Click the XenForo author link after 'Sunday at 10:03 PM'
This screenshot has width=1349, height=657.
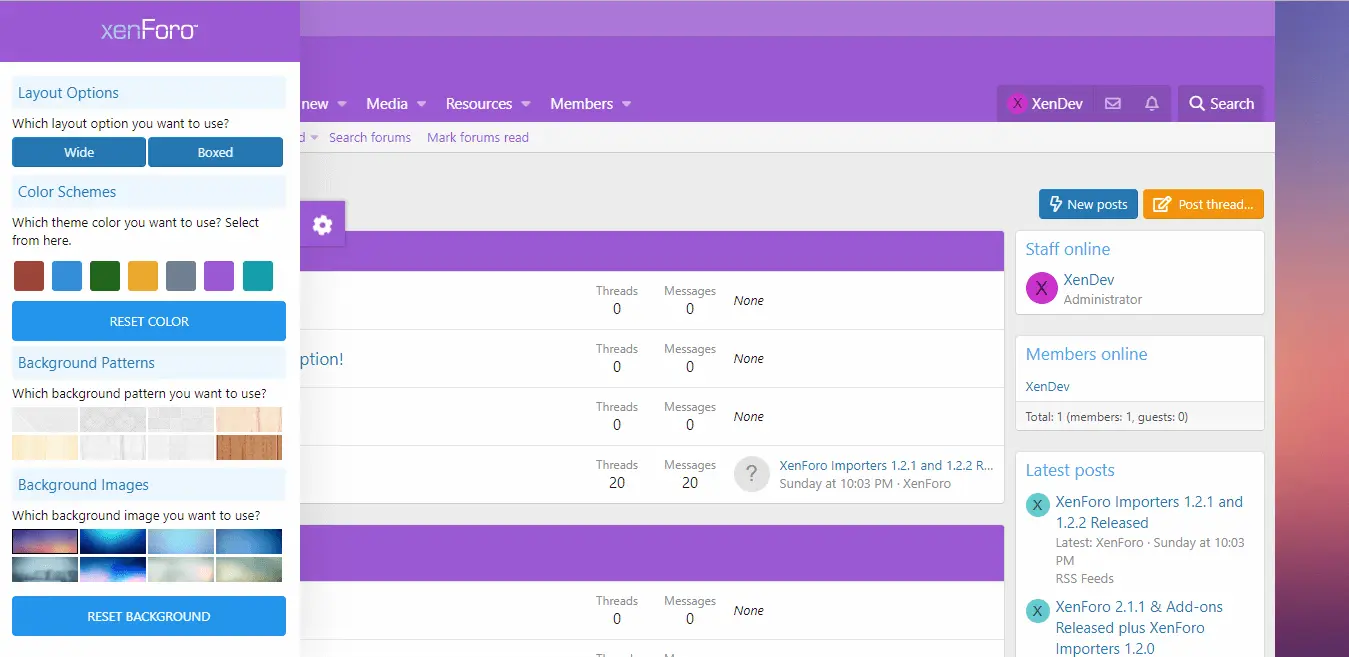click(x=927, y=483)
